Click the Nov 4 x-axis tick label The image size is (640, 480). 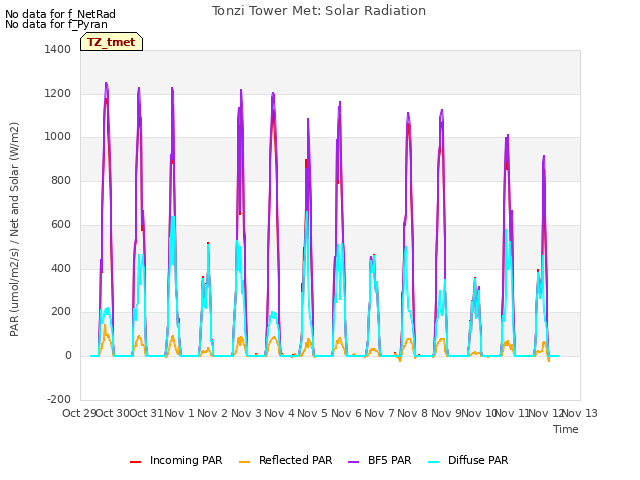280,413
